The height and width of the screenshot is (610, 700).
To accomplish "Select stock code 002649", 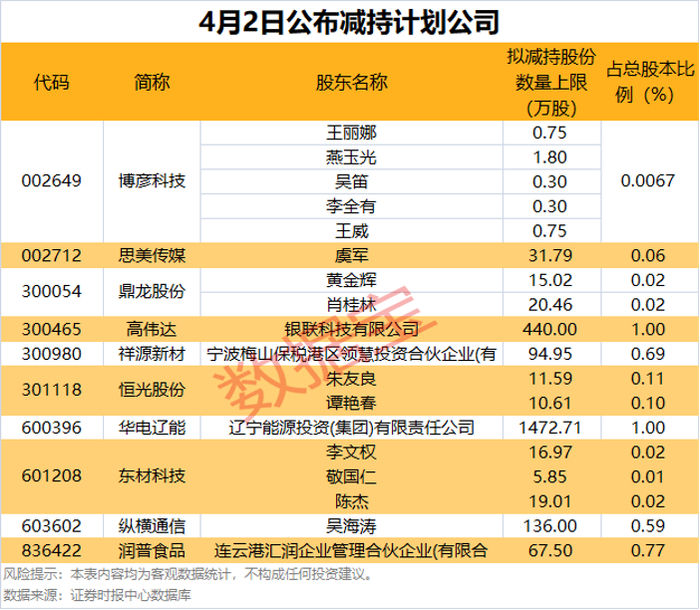I will pyautogui.click(x=52, y=181).
